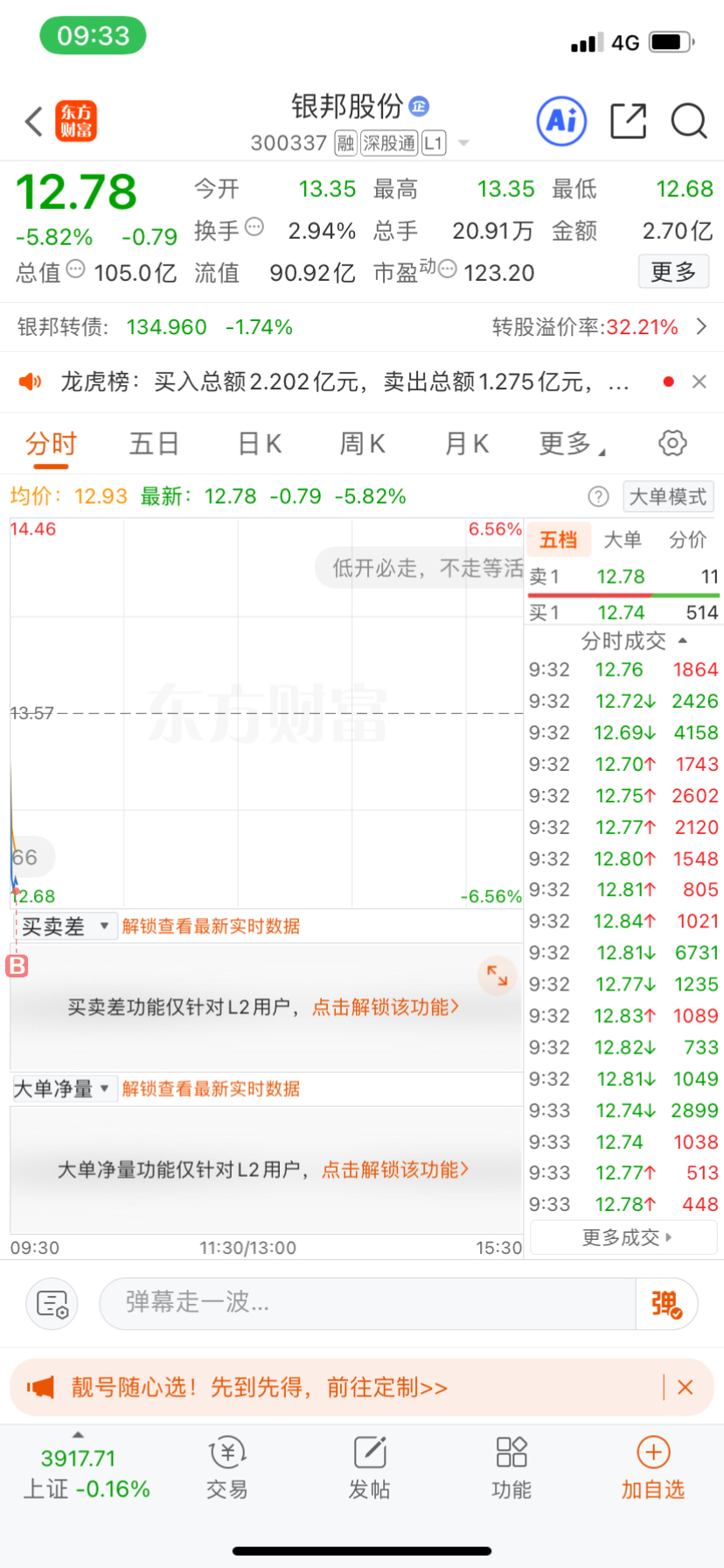The height and width of the screenshot is (1568, 724).
Task: Click the 更多 quote details button
Action: coord(673,271)
